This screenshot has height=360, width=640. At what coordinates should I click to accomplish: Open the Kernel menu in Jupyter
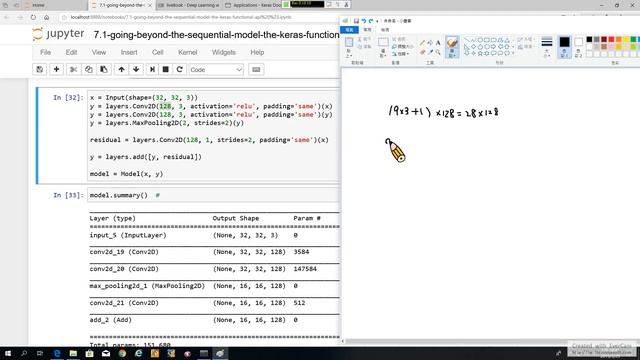(187, 52)
